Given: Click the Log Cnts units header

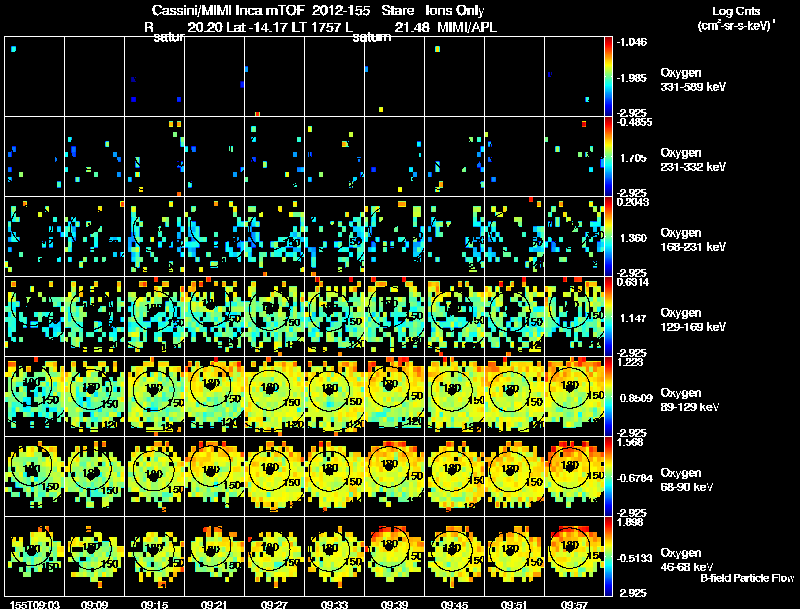Looking at the screenshot, I should [736, 18].
